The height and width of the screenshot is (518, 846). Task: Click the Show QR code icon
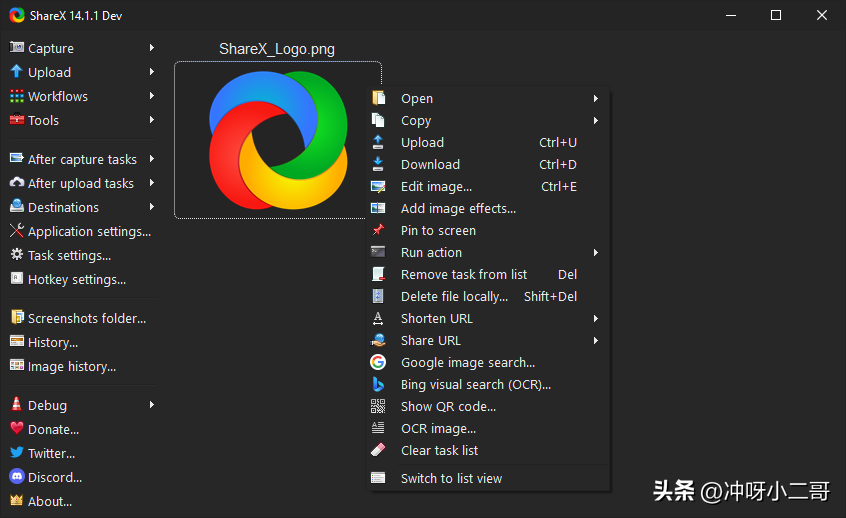[378, 406]
